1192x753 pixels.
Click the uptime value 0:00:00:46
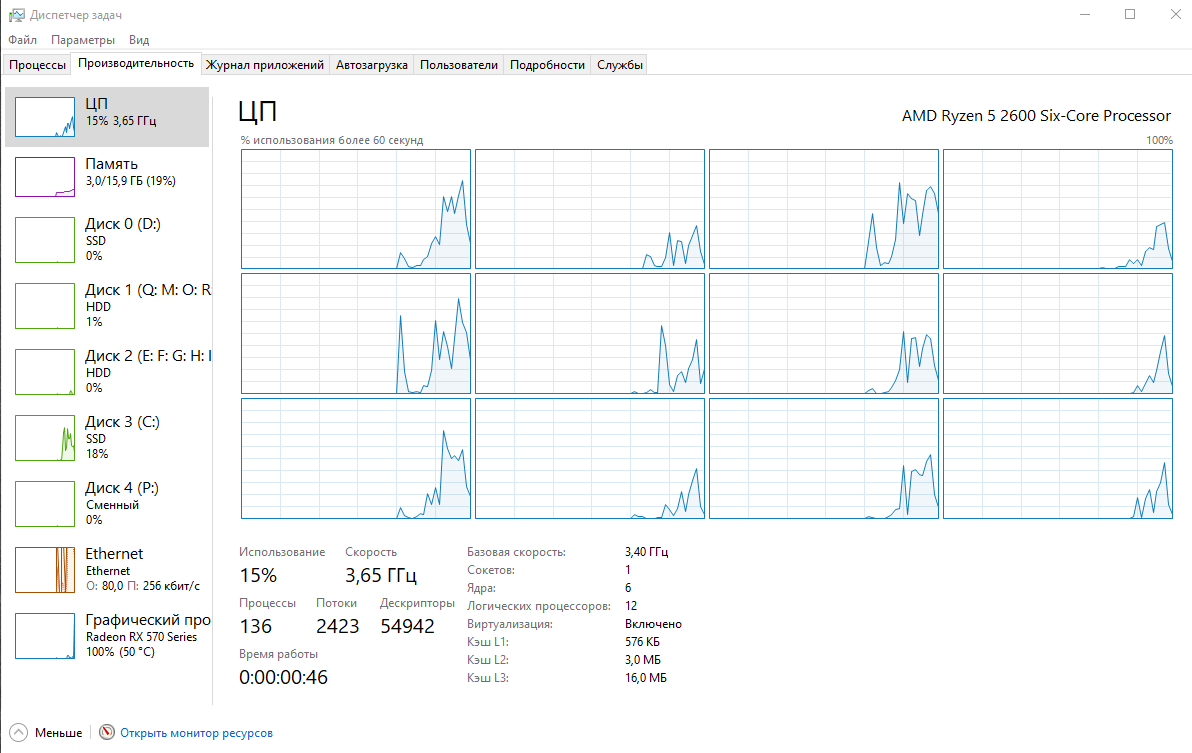click(284, 677)
